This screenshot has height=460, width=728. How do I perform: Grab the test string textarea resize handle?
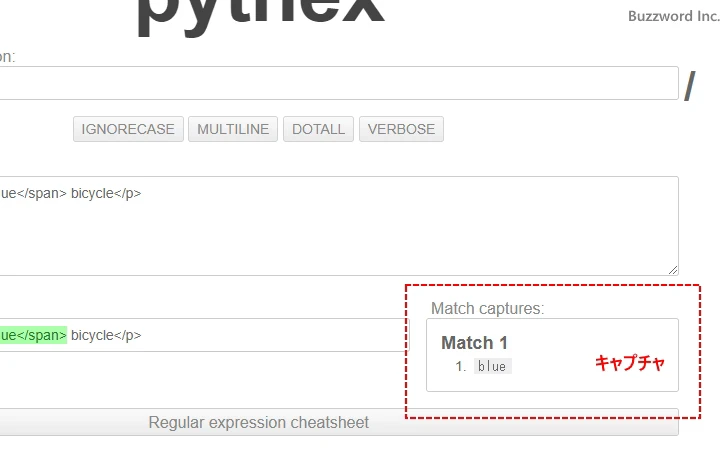[x=673, y=270]
